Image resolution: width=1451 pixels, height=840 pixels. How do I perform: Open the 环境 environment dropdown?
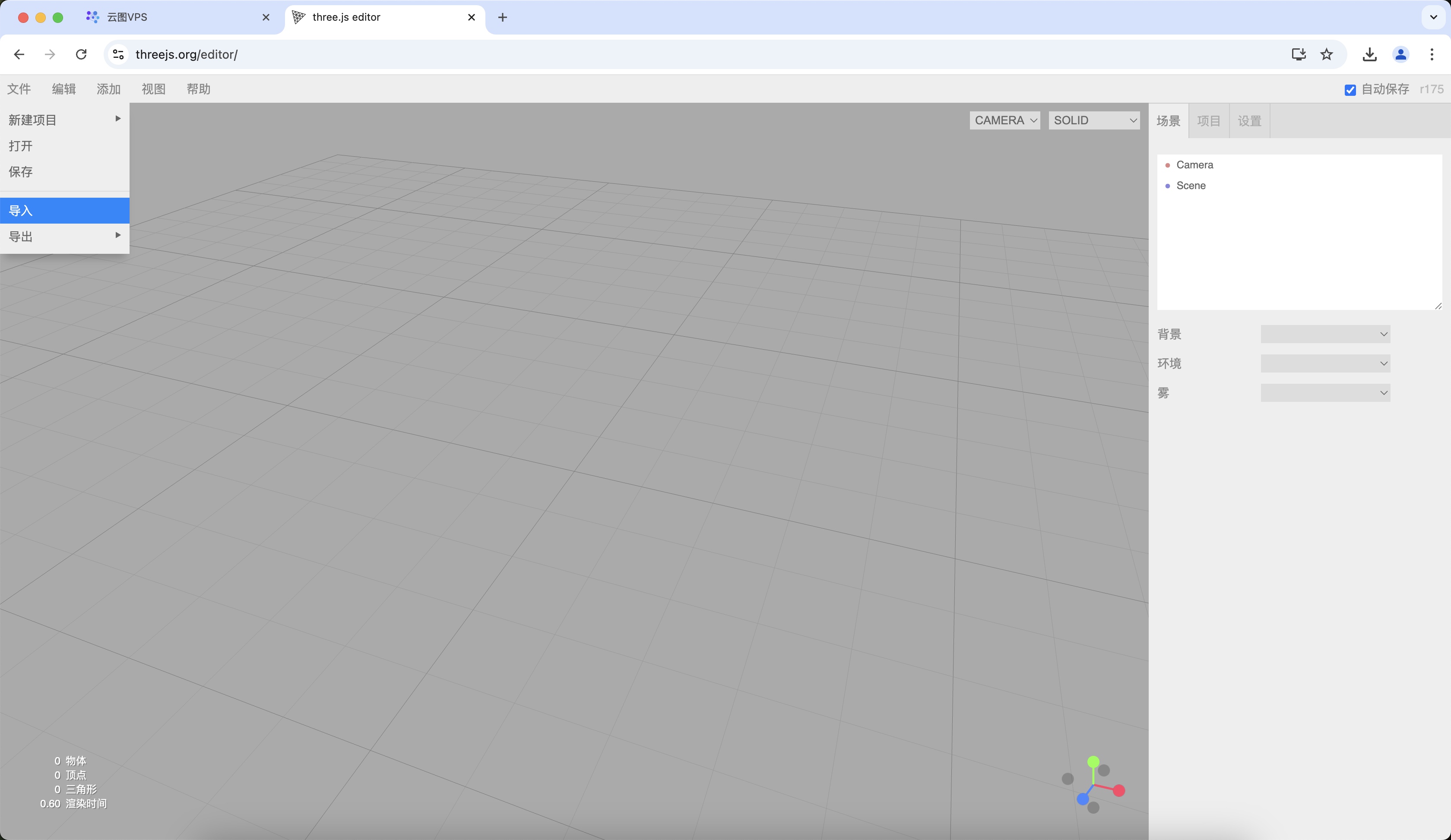[1325, 363]
